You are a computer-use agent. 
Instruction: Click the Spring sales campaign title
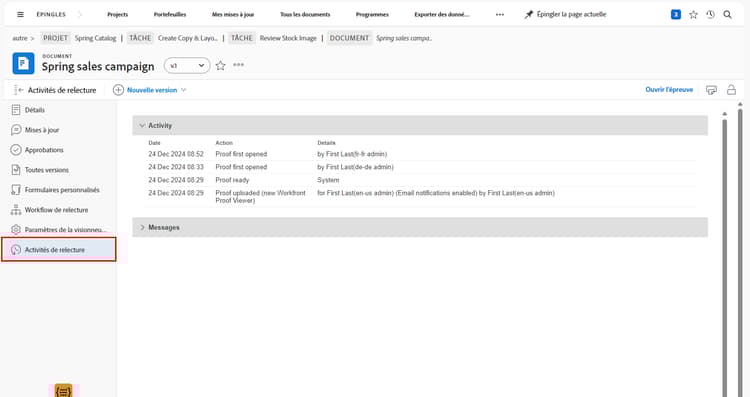(98, 66)
